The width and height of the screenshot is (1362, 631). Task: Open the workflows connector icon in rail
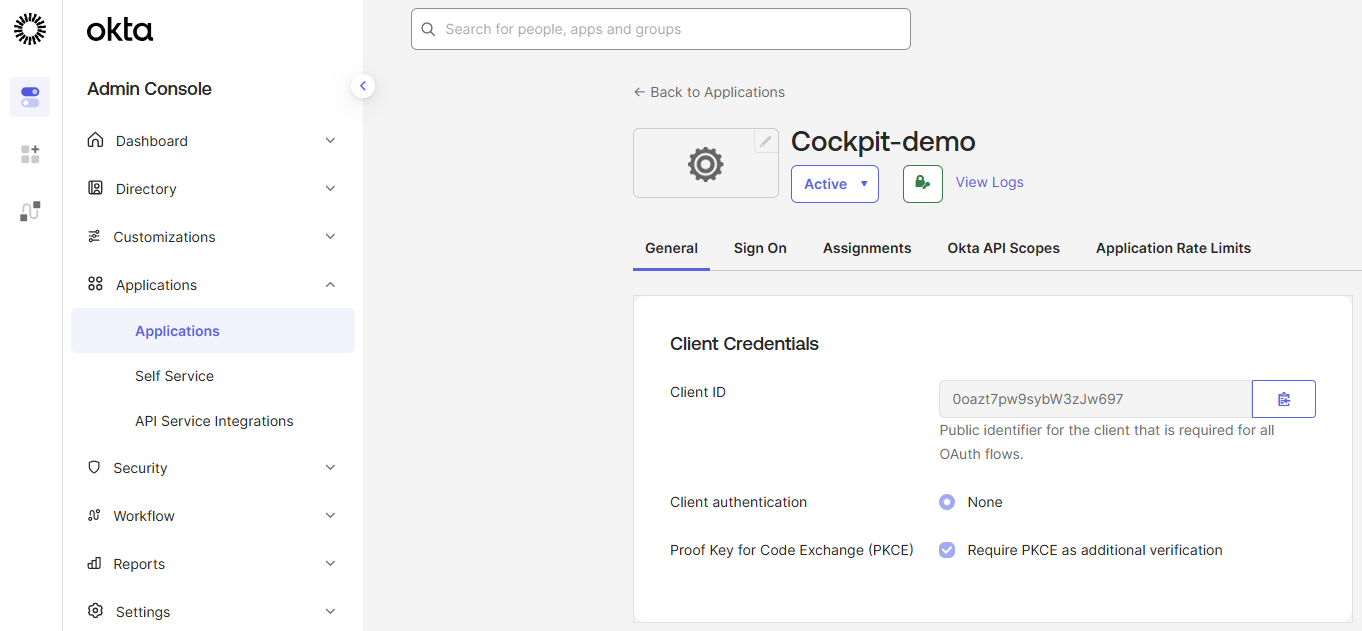point(30,211)
